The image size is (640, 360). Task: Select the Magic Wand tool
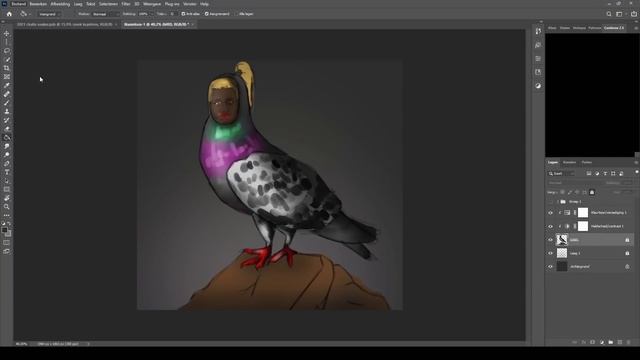[x=7, y=59]
